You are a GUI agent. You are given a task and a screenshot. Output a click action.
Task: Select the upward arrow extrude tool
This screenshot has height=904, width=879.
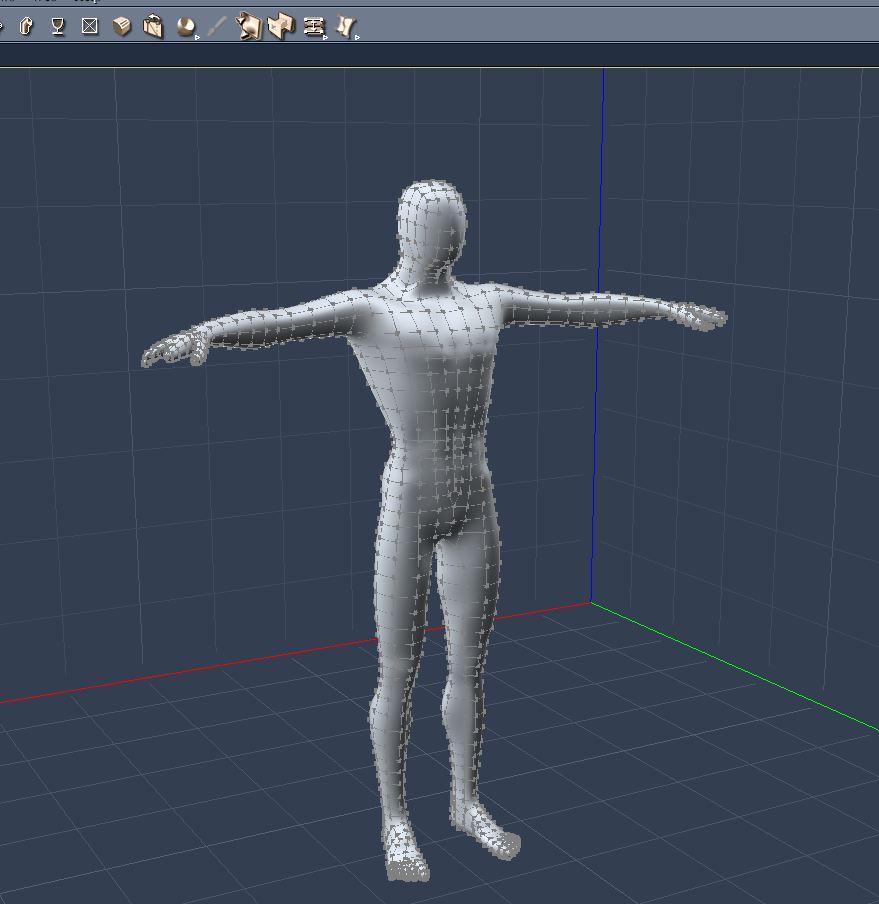(x=26, y=26)
